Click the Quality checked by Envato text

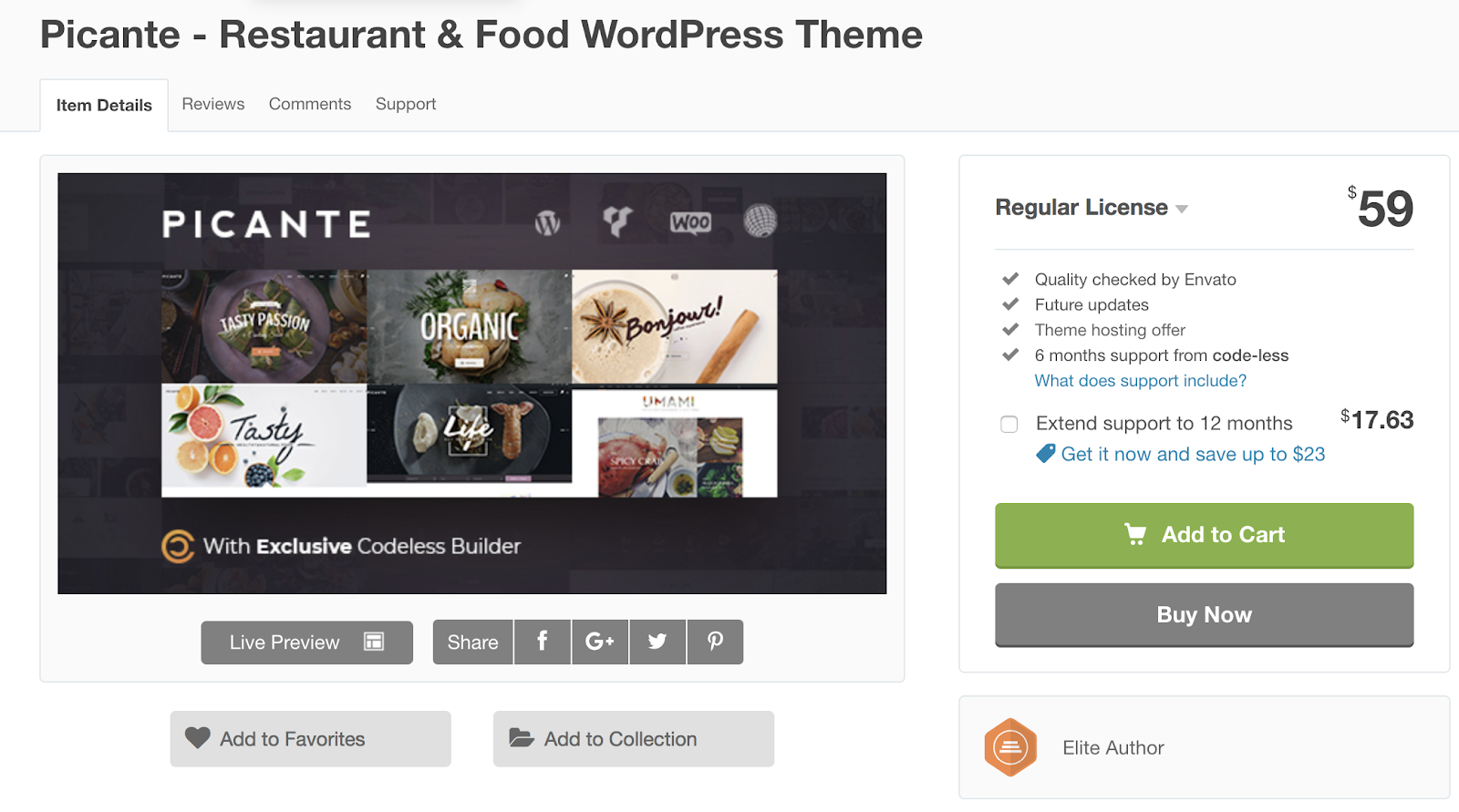click(x=1135, y=280)
